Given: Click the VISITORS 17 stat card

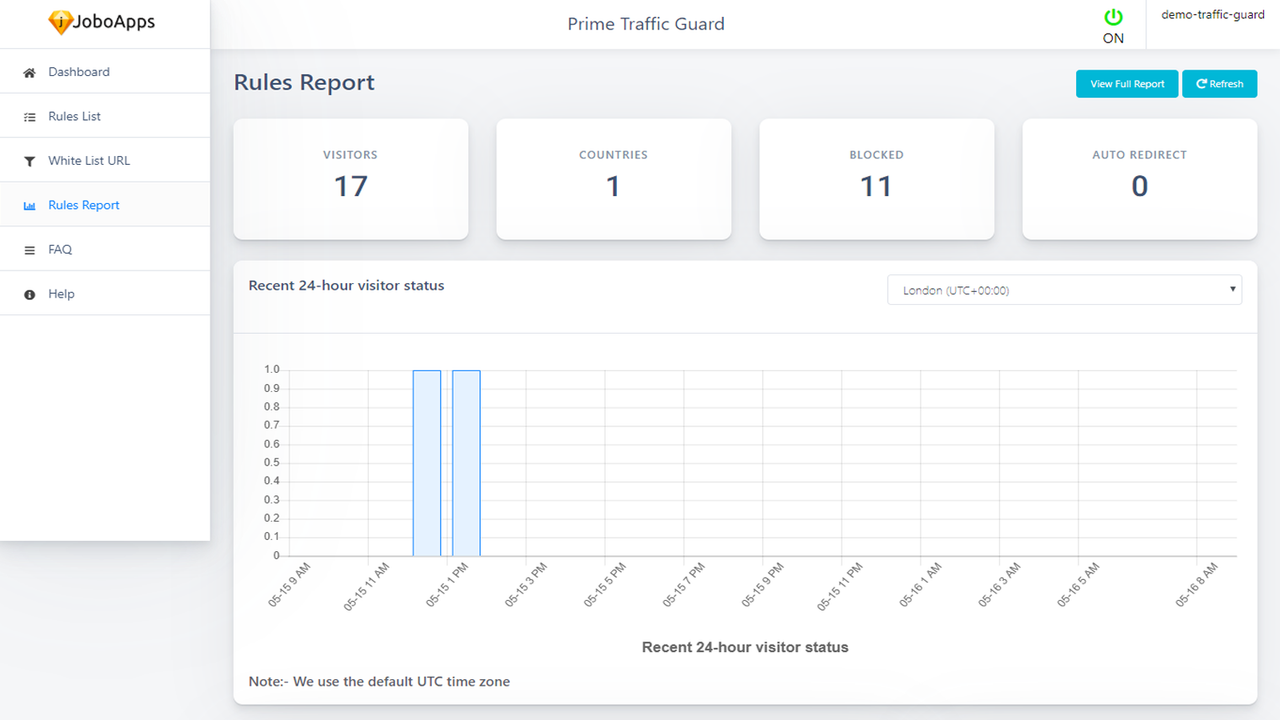Looking at the screenshot, I should [351, 179].
